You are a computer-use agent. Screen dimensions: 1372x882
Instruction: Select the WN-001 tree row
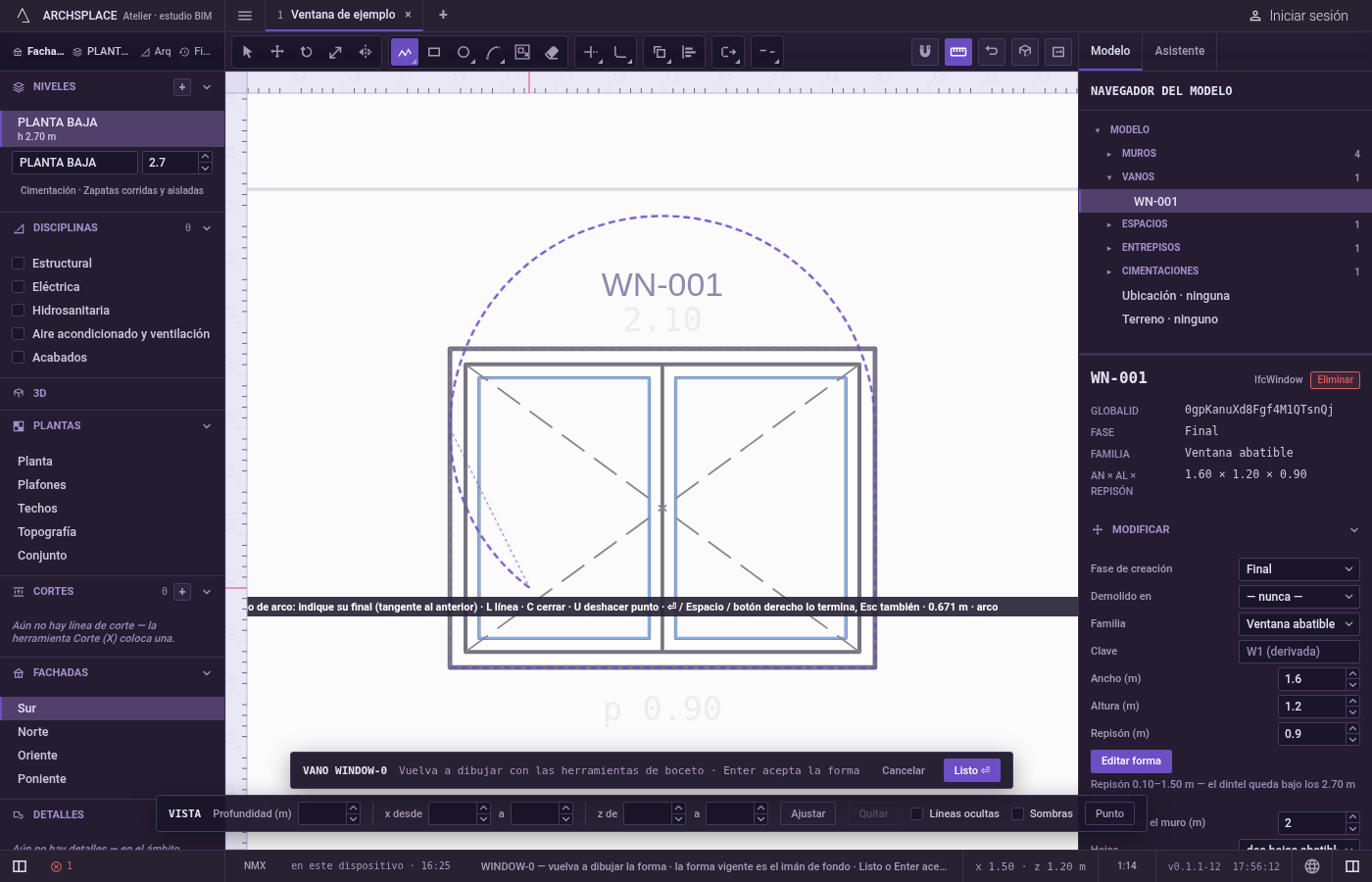1225,201
